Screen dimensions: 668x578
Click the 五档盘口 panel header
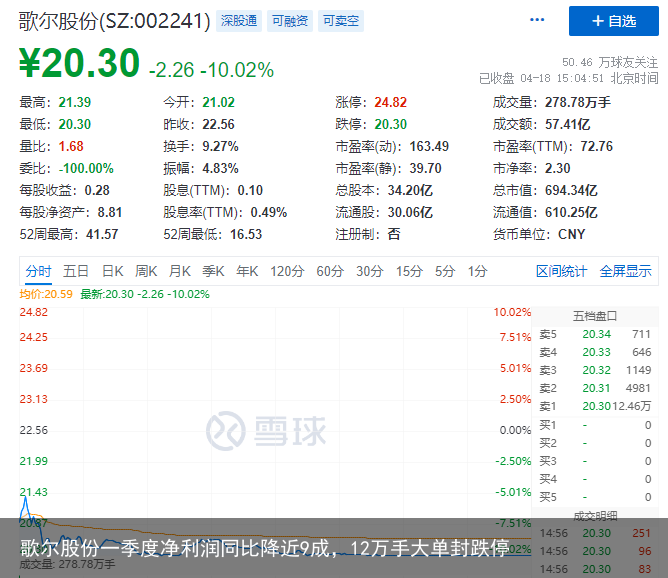point(595,316)
